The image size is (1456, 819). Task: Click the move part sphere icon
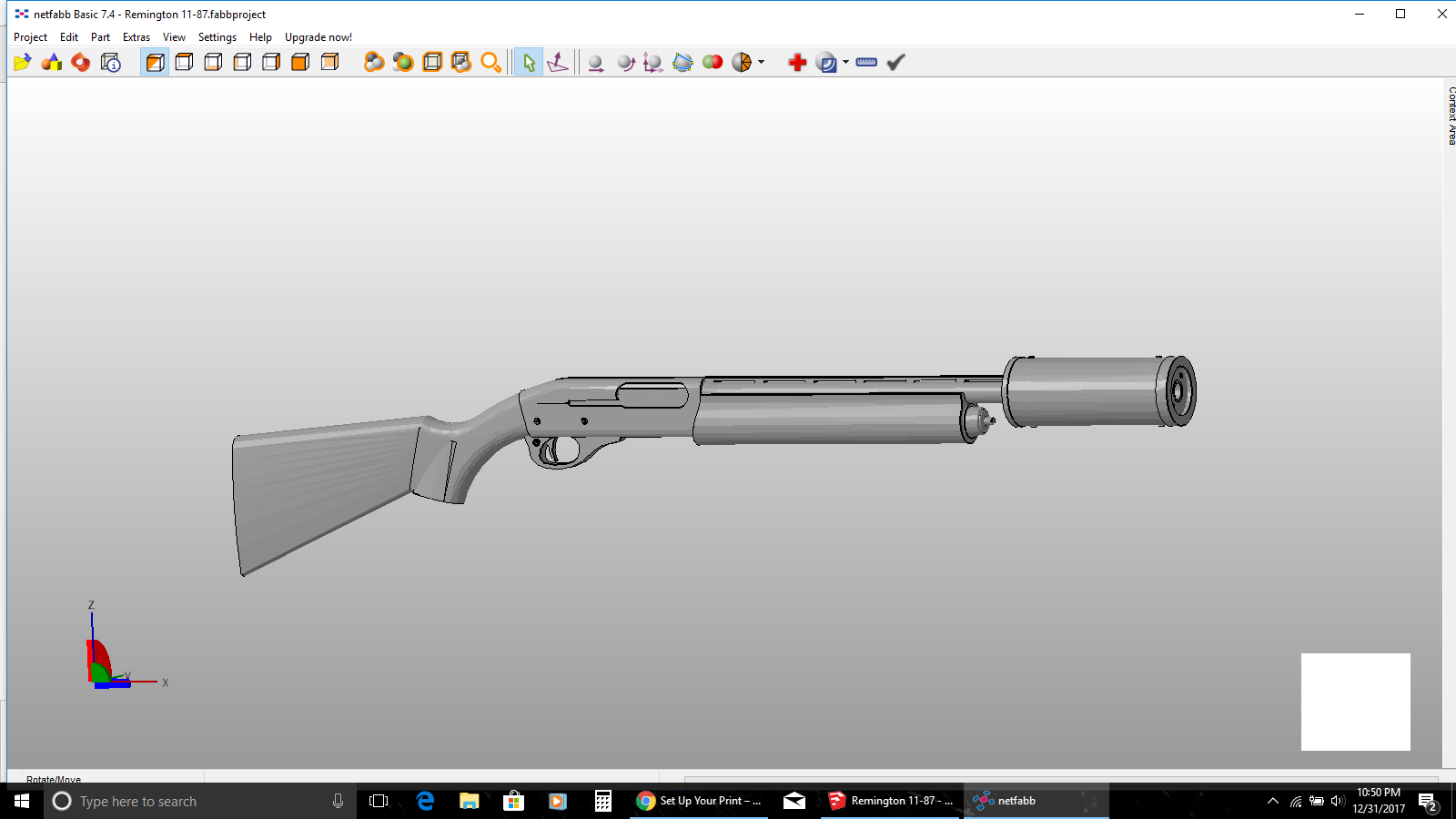point(595,62)
